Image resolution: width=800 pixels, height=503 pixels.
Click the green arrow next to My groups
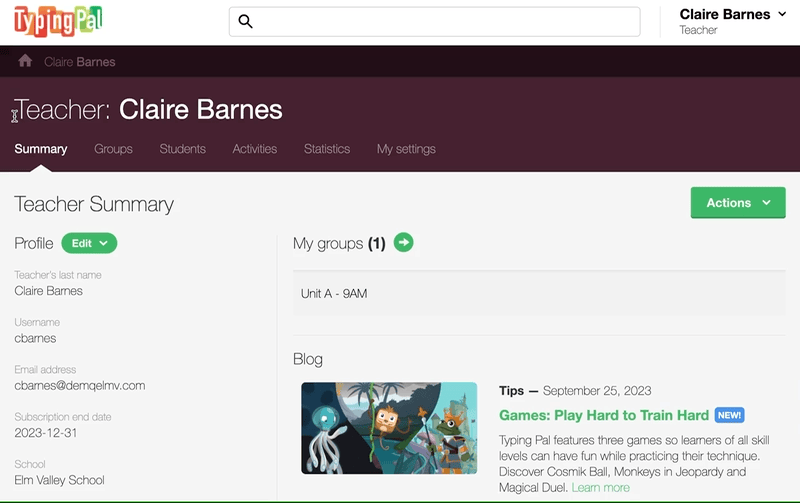point(403,242)
